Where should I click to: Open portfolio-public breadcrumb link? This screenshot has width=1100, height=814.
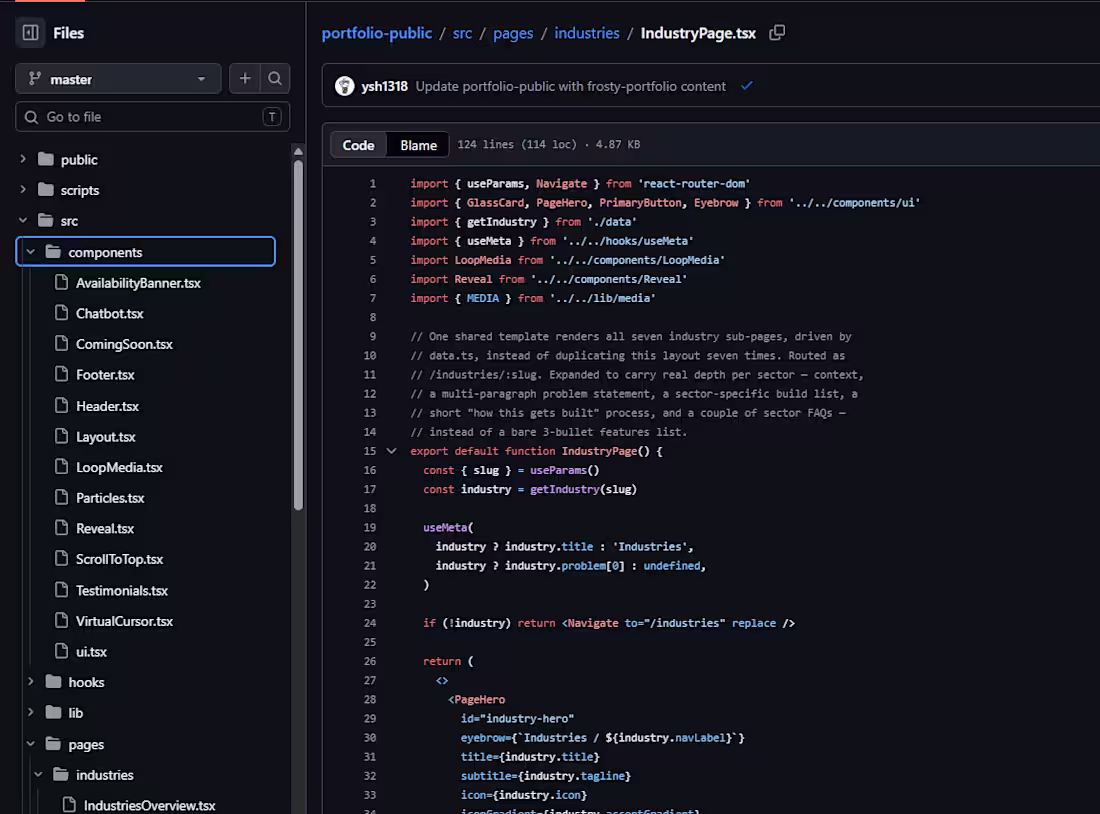point(377,33)
